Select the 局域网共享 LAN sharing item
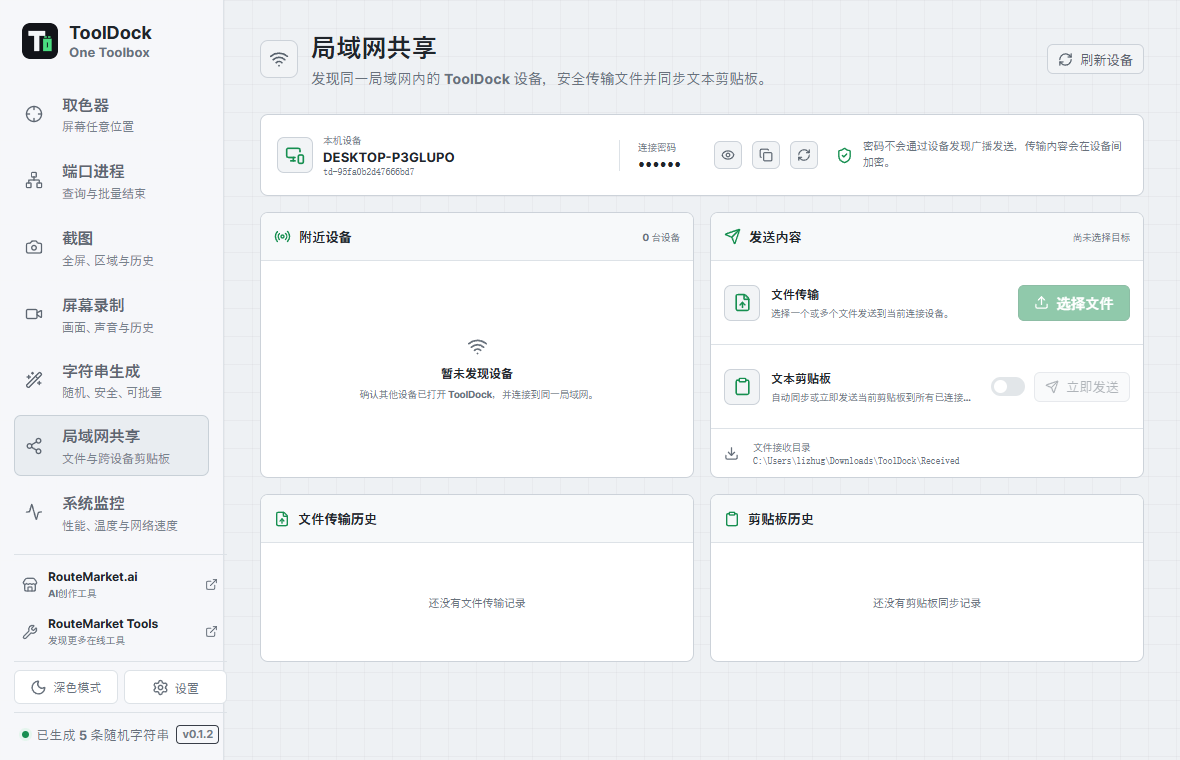1180x760 pixels. [111, 445]
